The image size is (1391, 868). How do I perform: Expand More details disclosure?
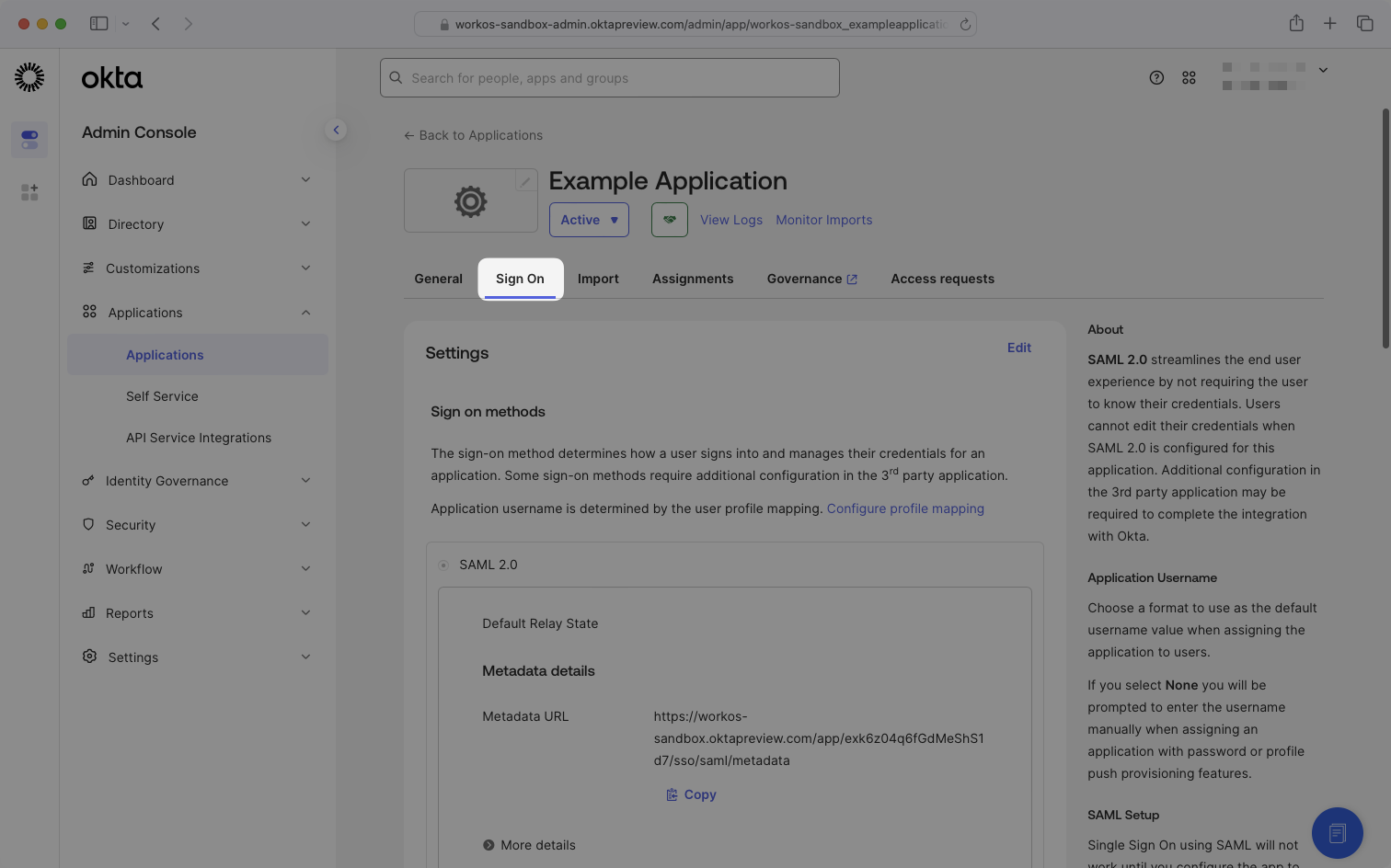point(530,845)
